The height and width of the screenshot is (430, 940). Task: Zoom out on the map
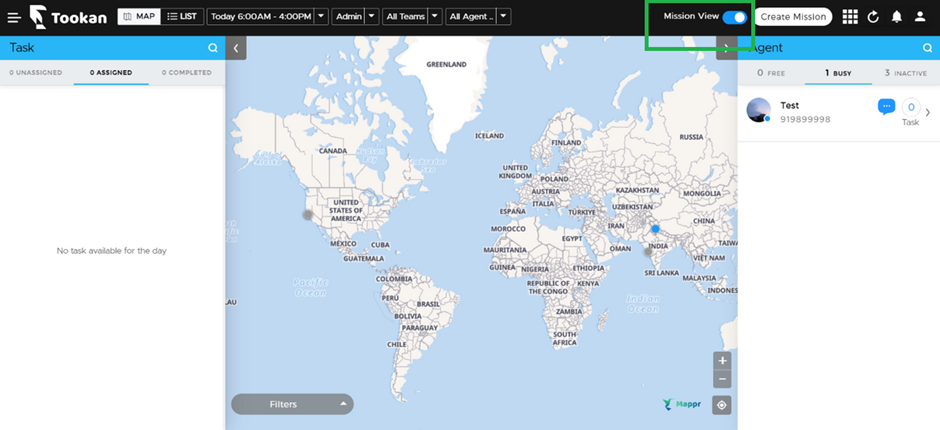click(x=722, y=379)
